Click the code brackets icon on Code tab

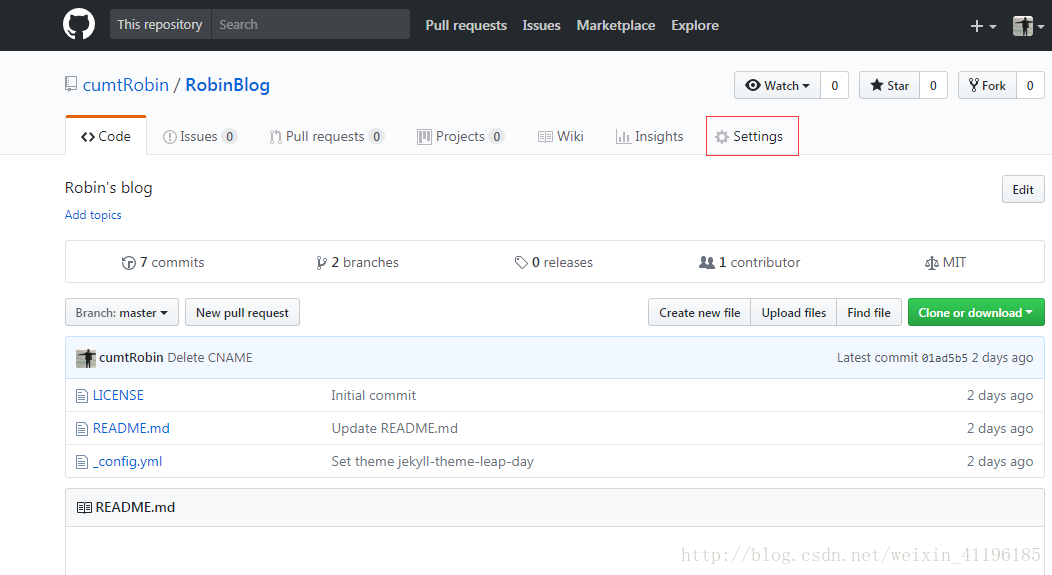coord(88,137)
